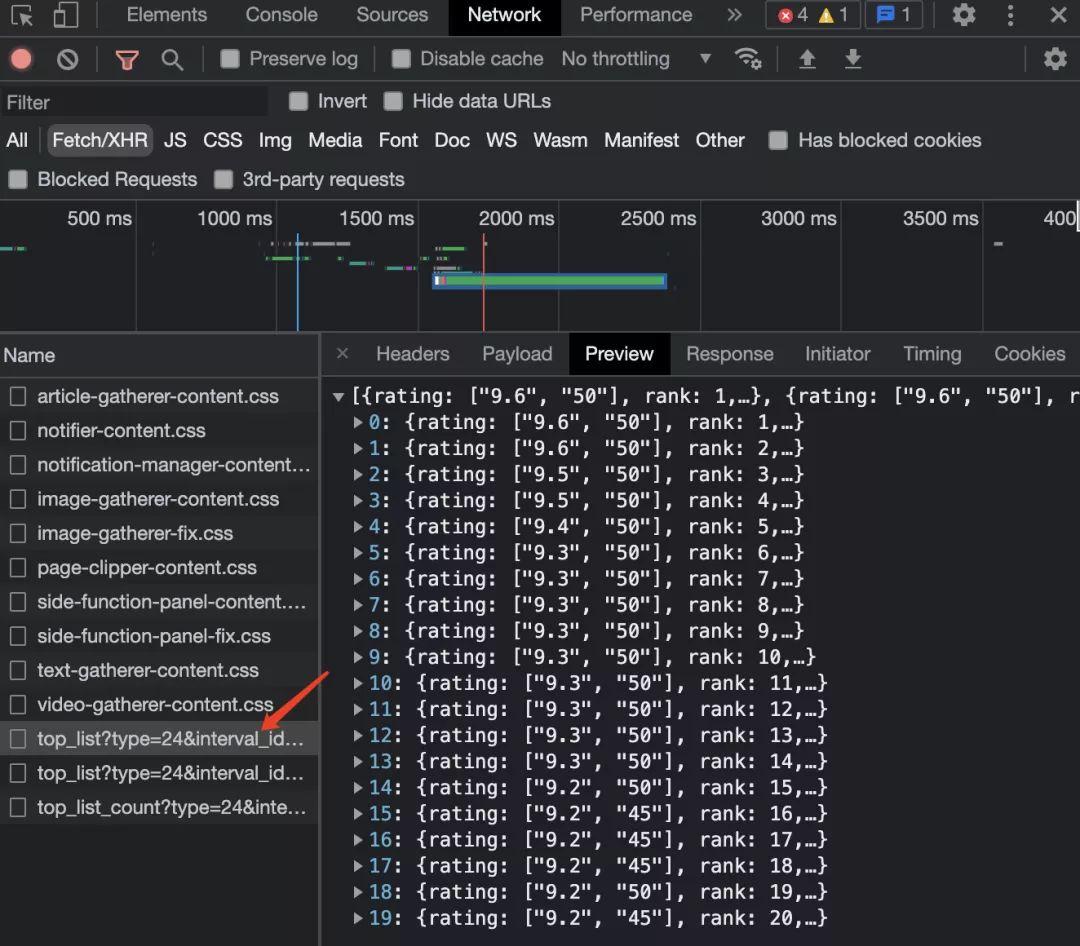Screen dimensions: 1080x946
Task: Filter requests by Doc type
Action: pos(452,141)
